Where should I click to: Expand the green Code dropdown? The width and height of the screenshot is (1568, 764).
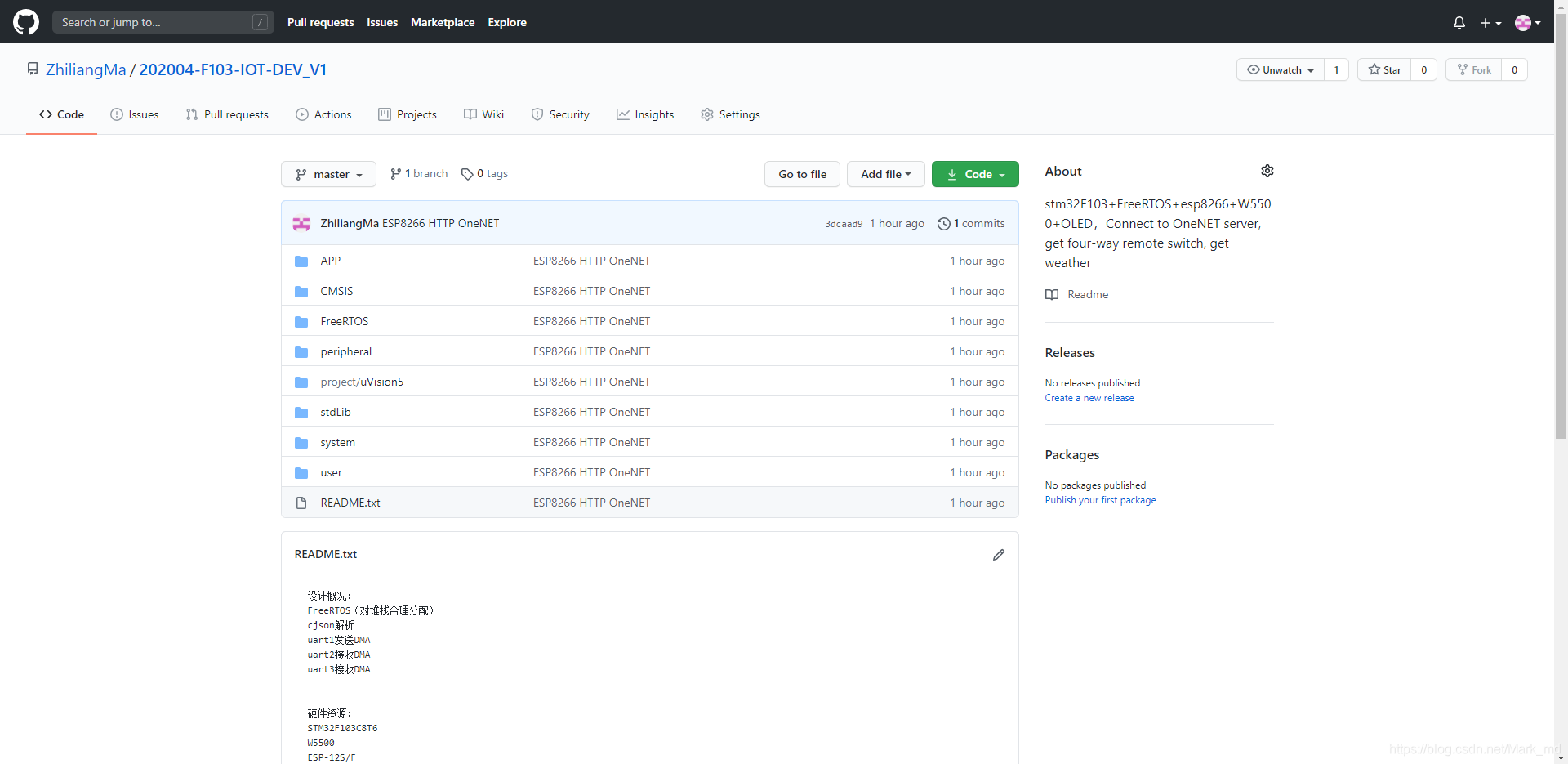pyautogui.click(x=975, y=174)
